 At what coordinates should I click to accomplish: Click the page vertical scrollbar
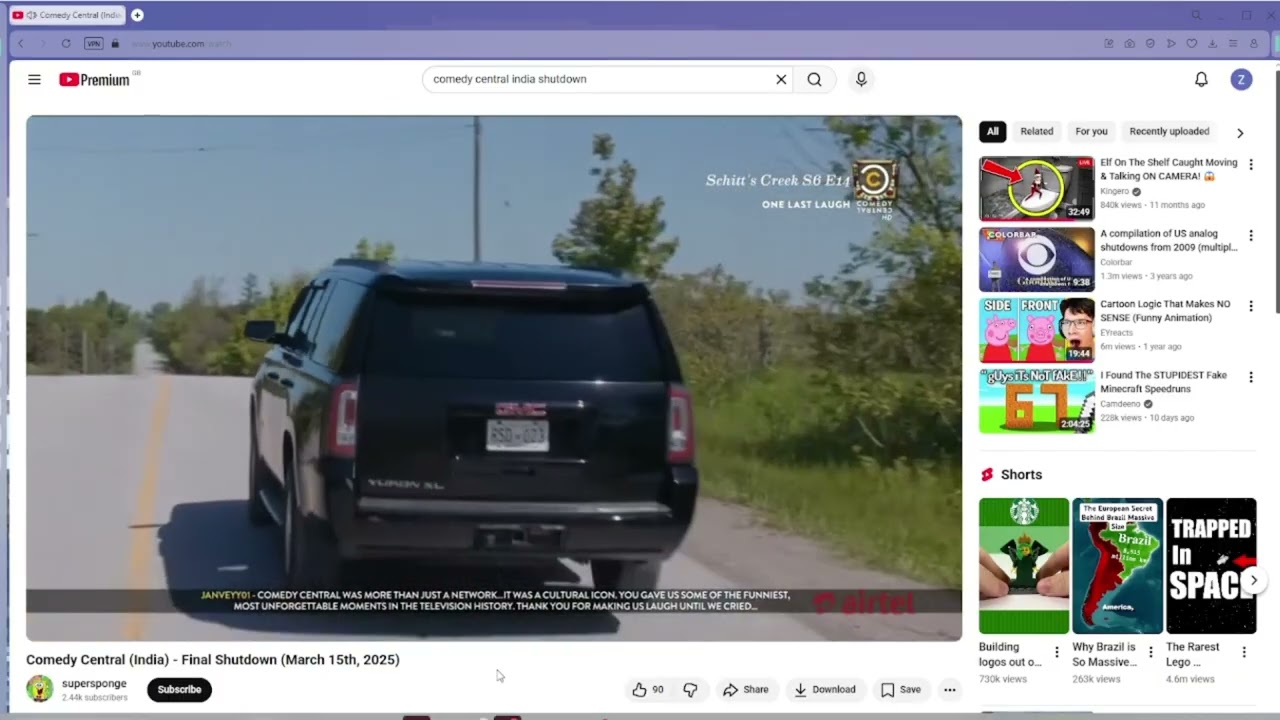pyautogui.click(x=1275, y=190)
